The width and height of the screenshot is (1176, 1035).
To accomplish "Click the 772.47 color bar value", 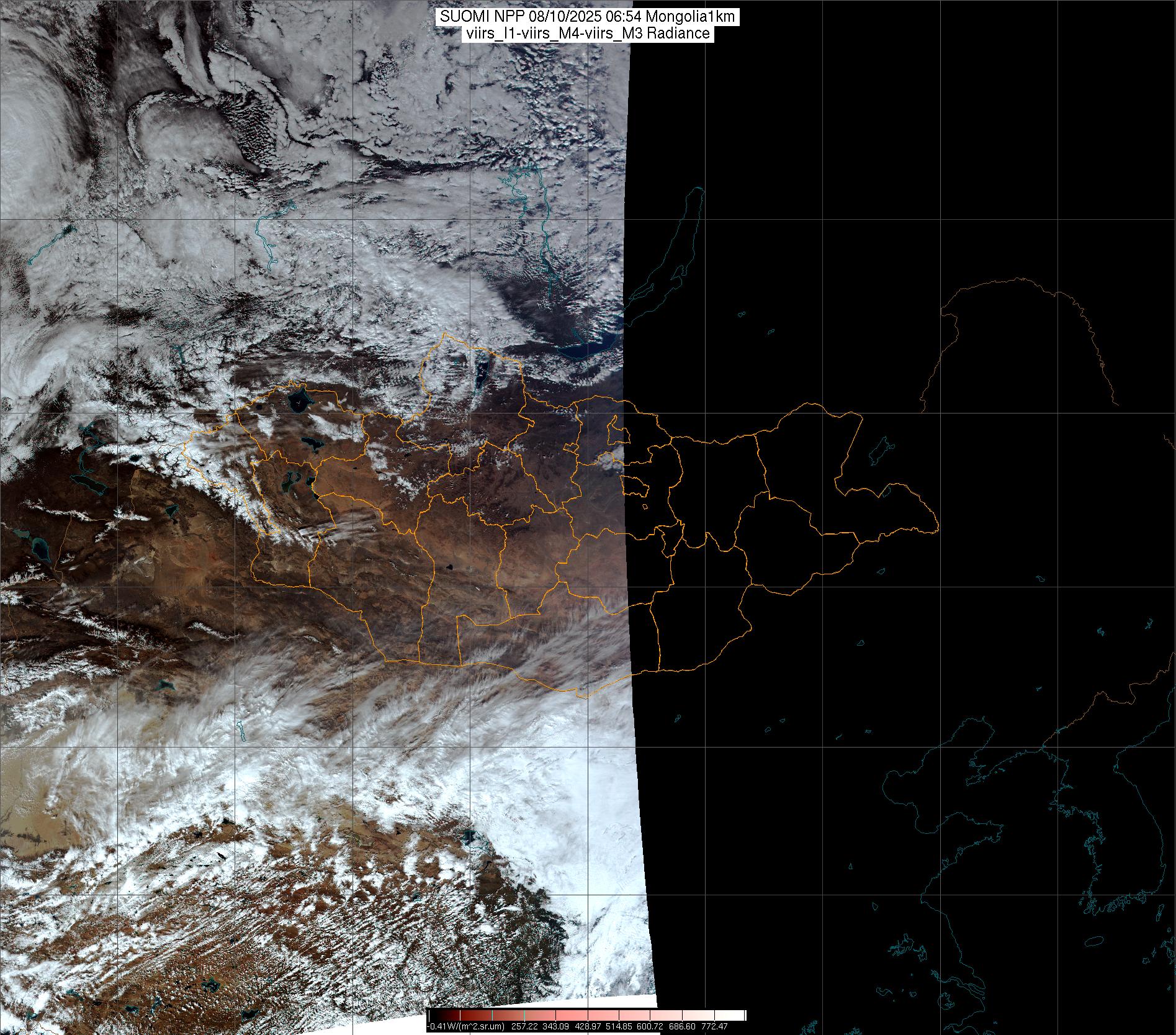I will [714, 1027].
